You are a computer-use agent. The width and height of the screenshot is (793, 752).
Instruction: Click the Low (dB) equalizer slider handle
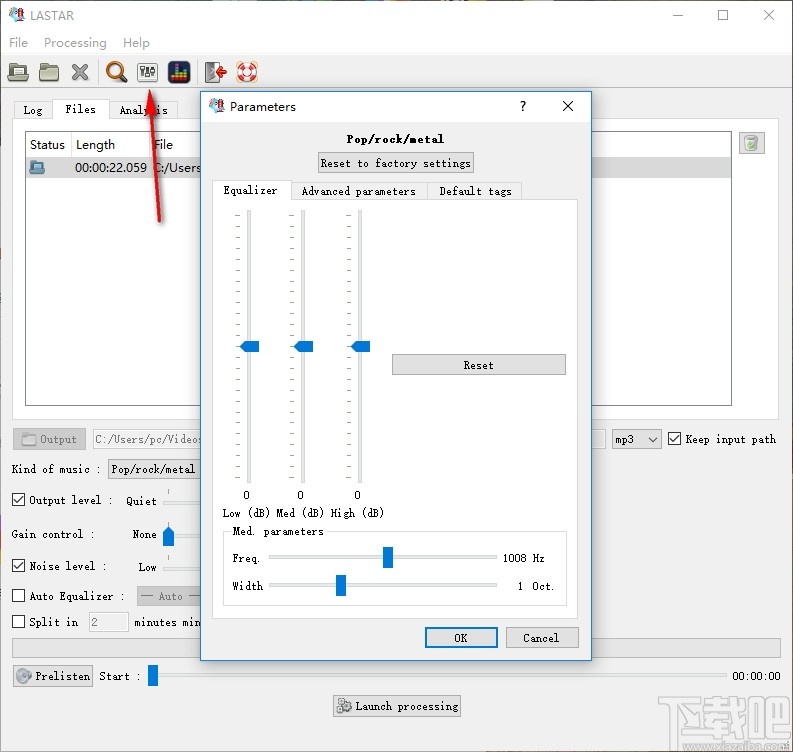point(249,346)
